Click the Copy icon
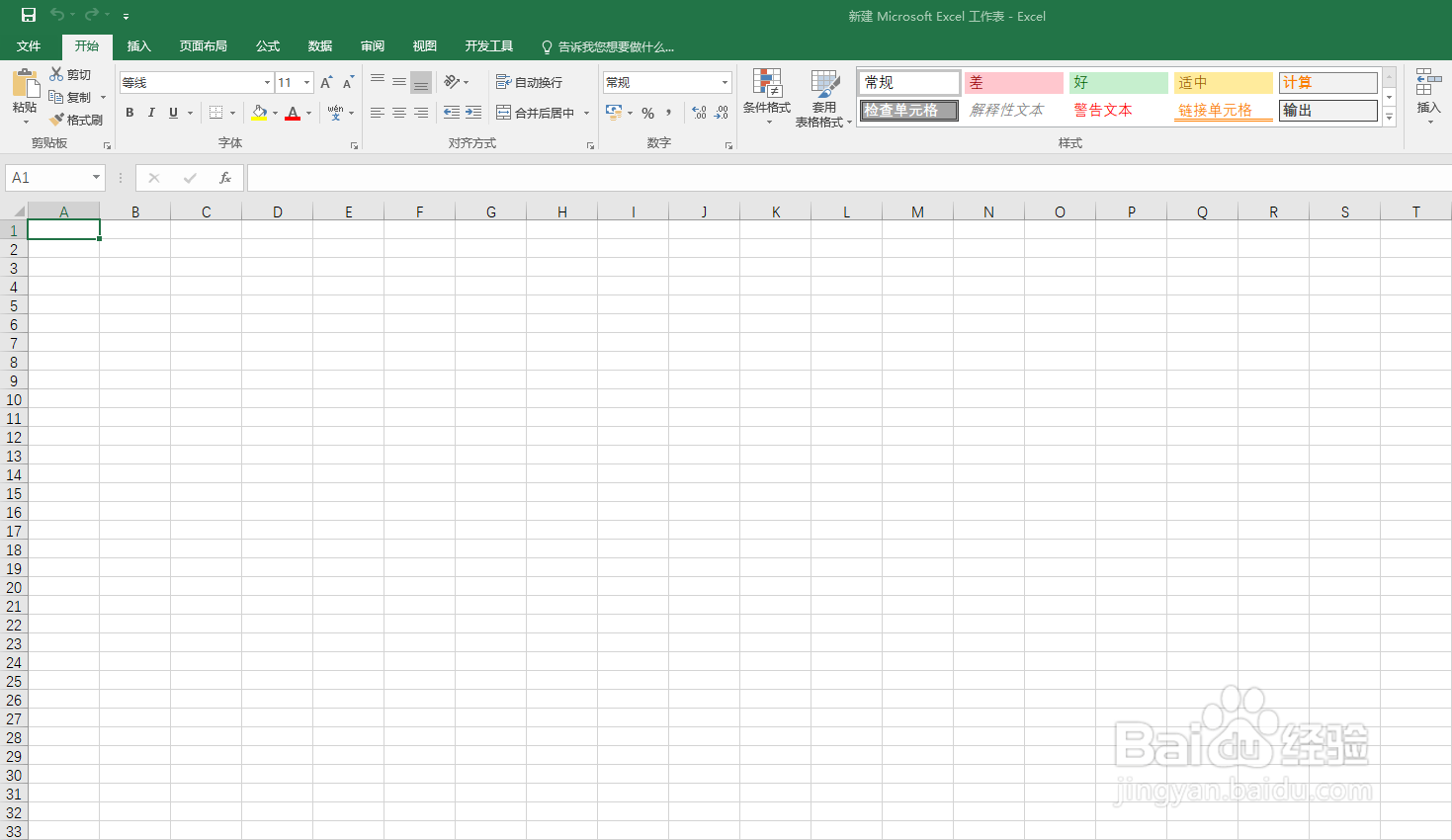This screenshot has height=840, width=1452. (x=56, y=97)
